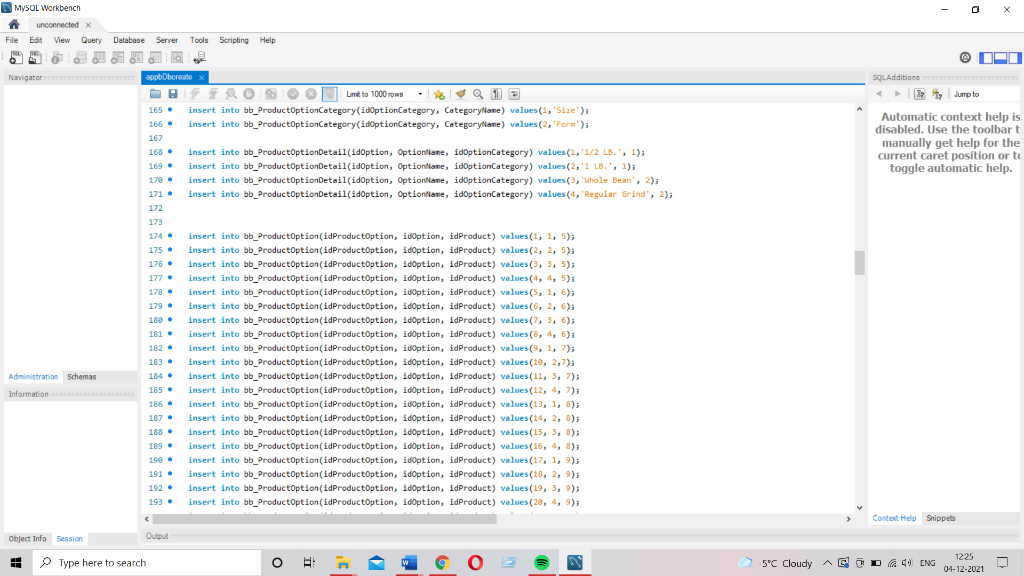This screenshot has width=1024, height=576.
Task: Open a SQL file in the editor
Action: pos(155,93)
